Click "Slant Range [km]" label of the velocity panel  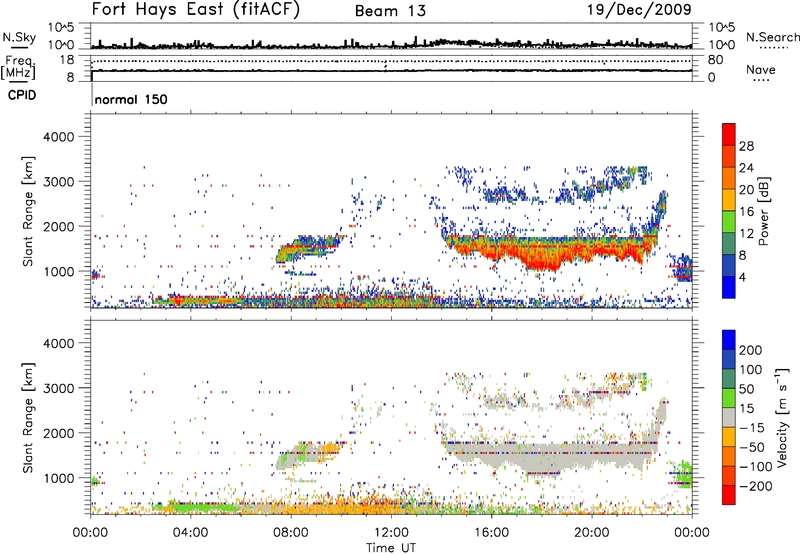coord(28,418)
